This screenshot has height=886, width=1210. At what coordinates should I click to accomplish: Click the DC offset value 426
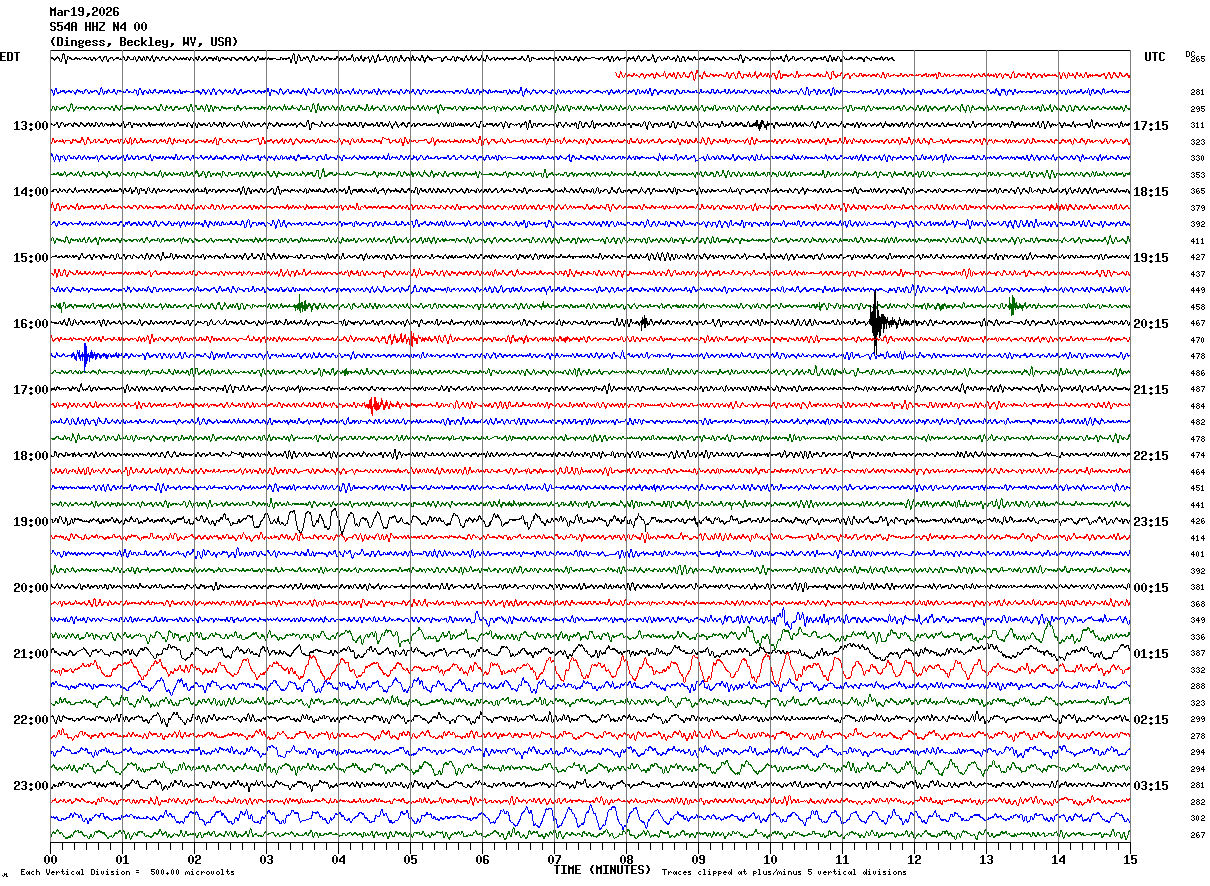coord(1197,521)
